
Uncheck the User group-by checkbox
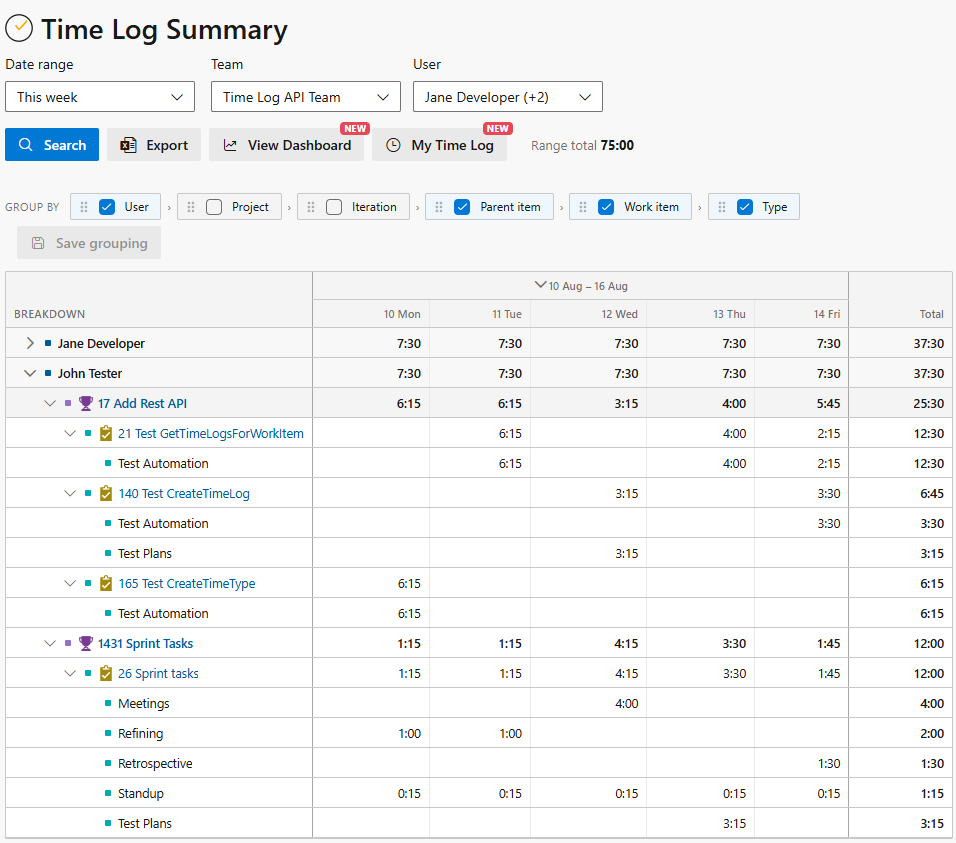107,207
